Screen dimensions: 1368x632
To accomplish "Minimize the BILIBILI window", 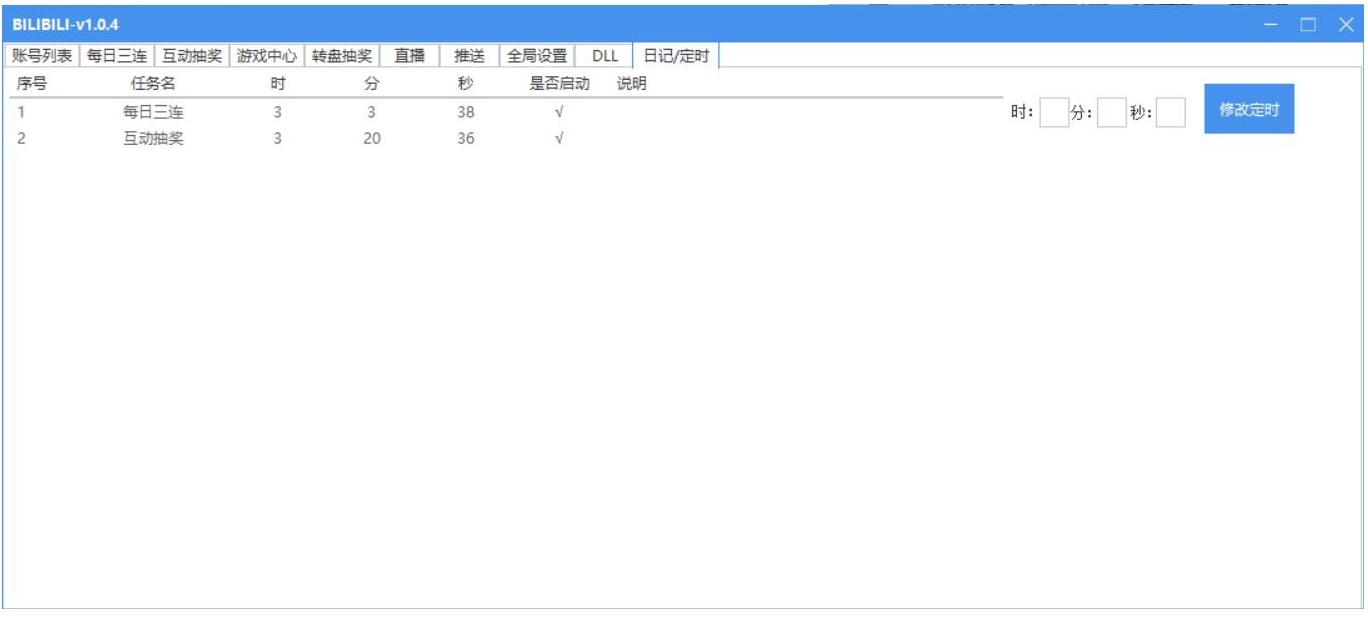I will (x=1271, y=24).
